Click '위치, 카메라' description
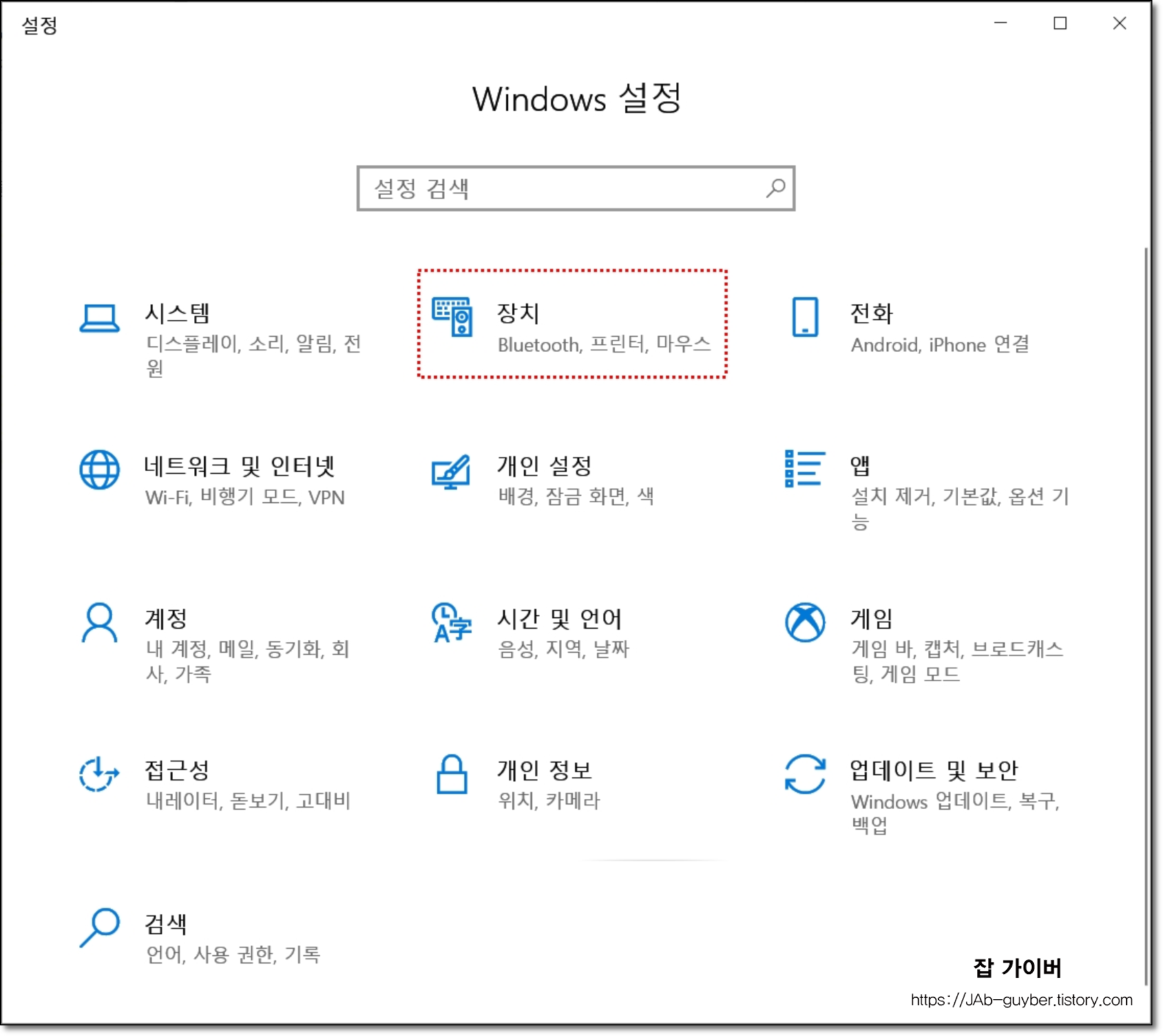This screenshot has height=1036, width=1163. point(549,801)
